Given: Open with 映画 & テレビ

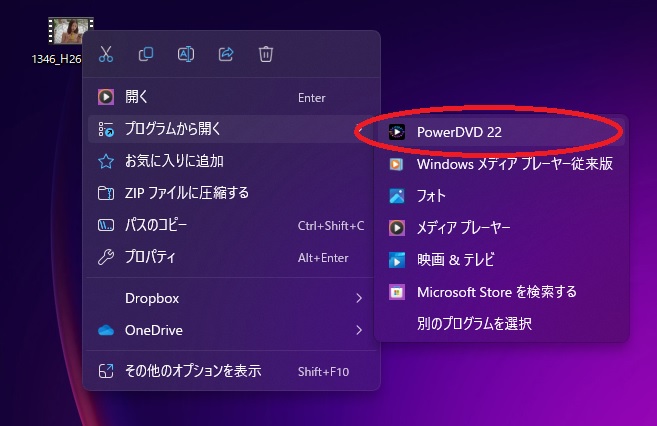Looking at the screenshot, I should [501, 260].
